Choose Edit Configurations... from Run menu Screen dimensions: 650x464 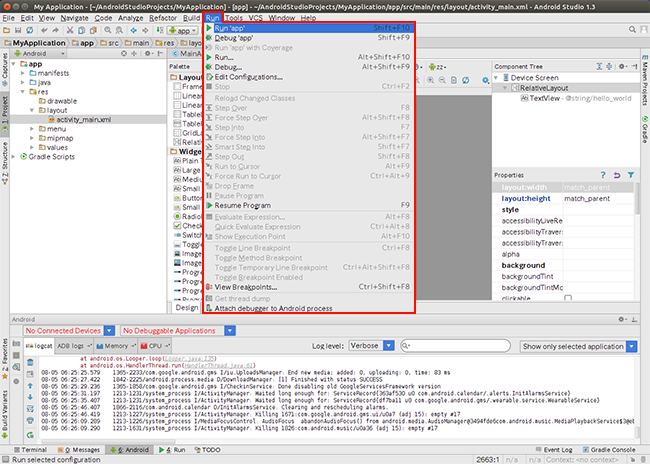[x=309, y=77]
